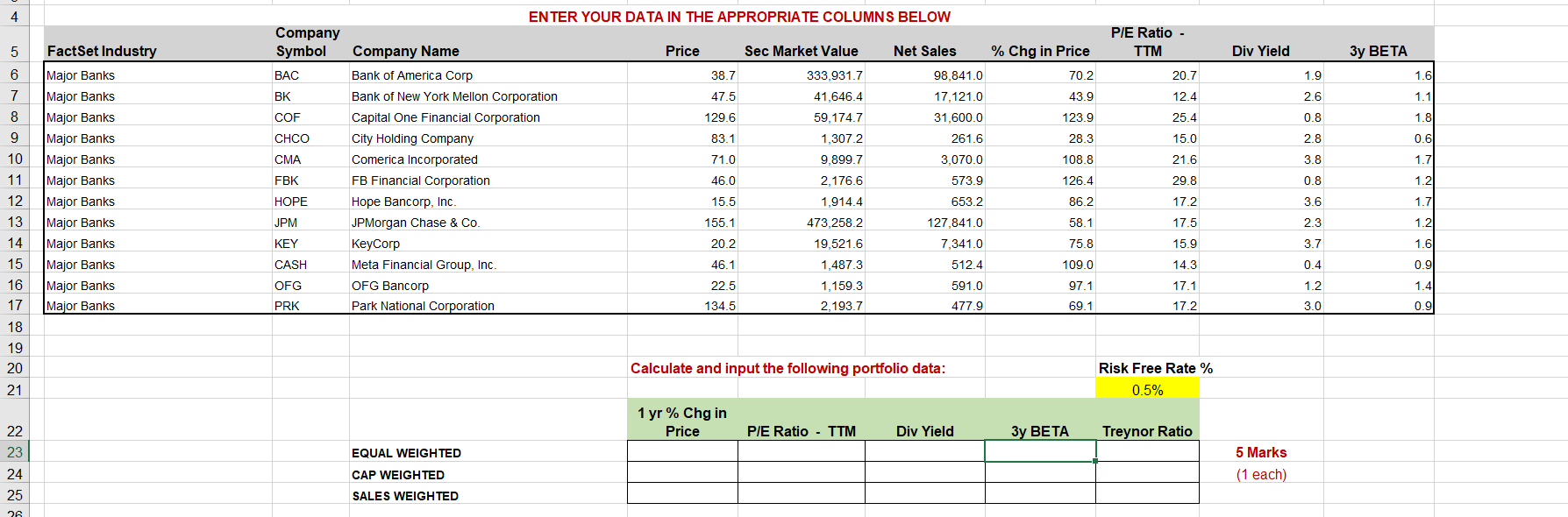Select % change value 126.4
Image resolution: width=1568 pixels, height=517 pixels.
[1040, 180]
